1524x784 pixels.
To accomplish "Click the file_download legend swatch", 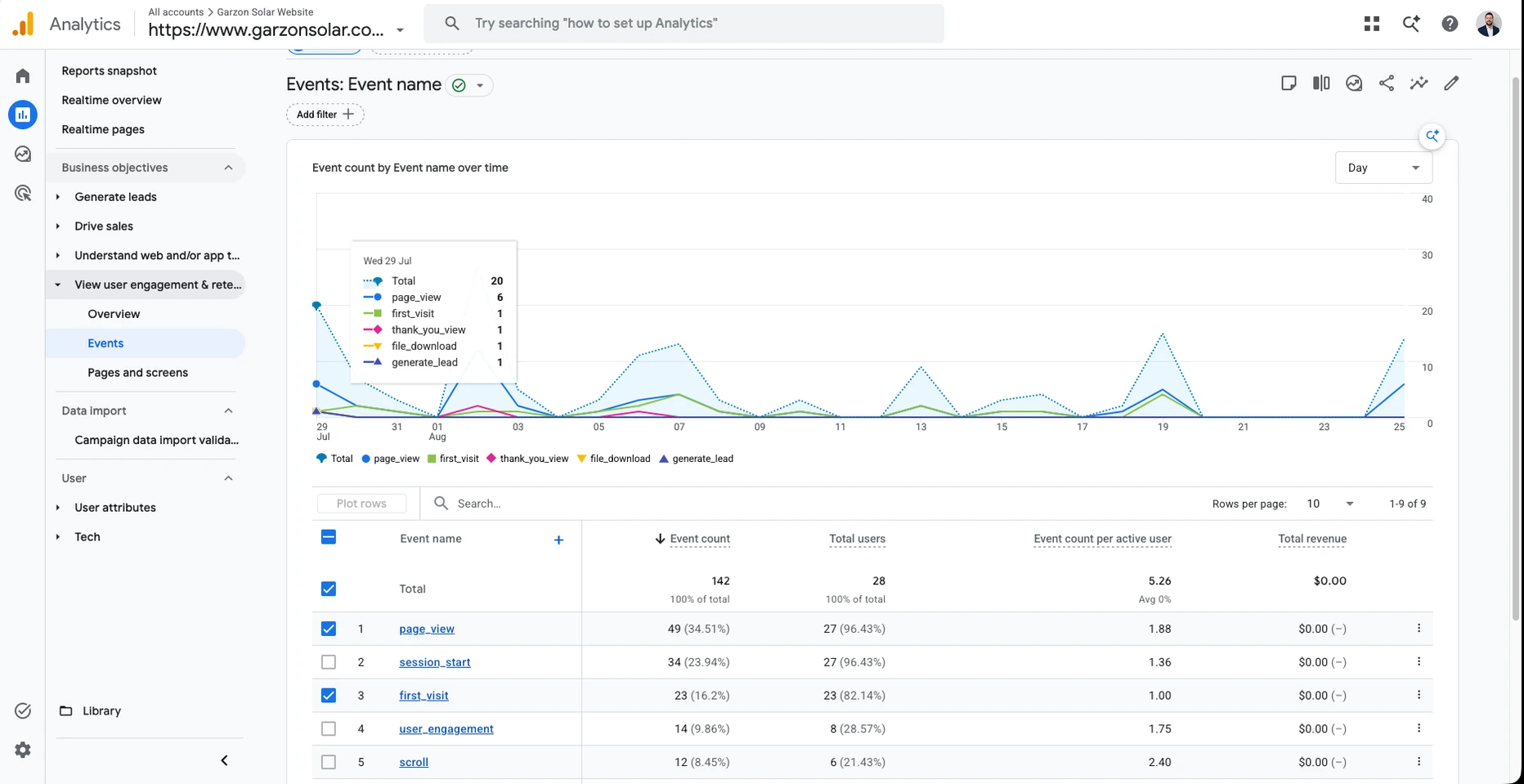I will tap(582, 459).
